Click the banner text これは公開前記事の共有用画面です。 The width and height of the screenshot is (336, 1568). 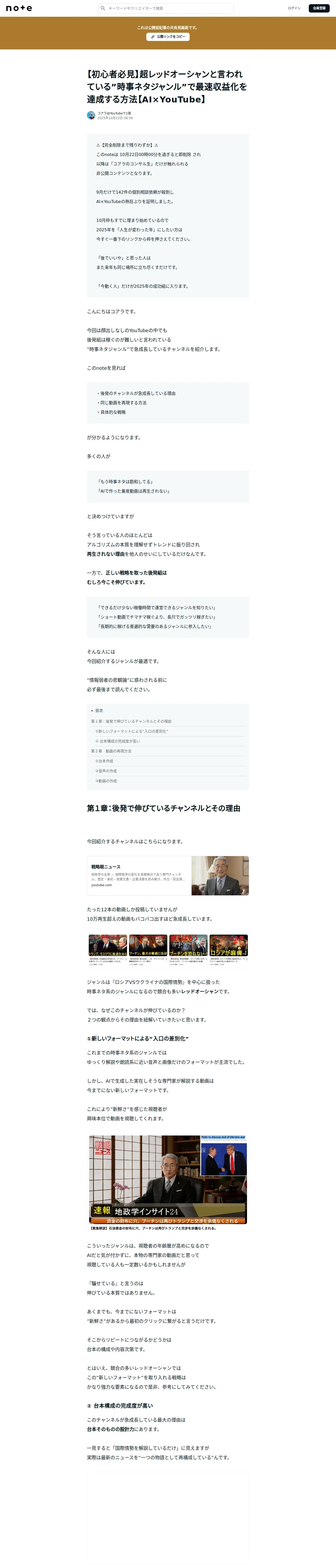(168, 27)
